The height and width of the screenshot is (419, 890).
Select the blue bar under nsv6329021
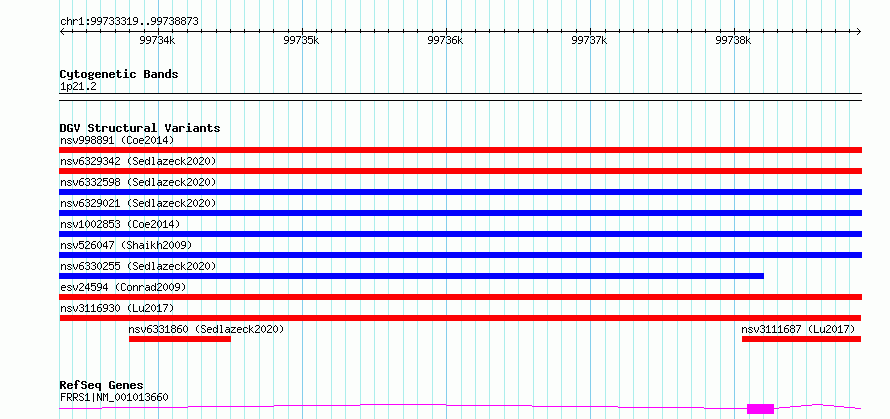pyautogui.click(x=461, y=213)
